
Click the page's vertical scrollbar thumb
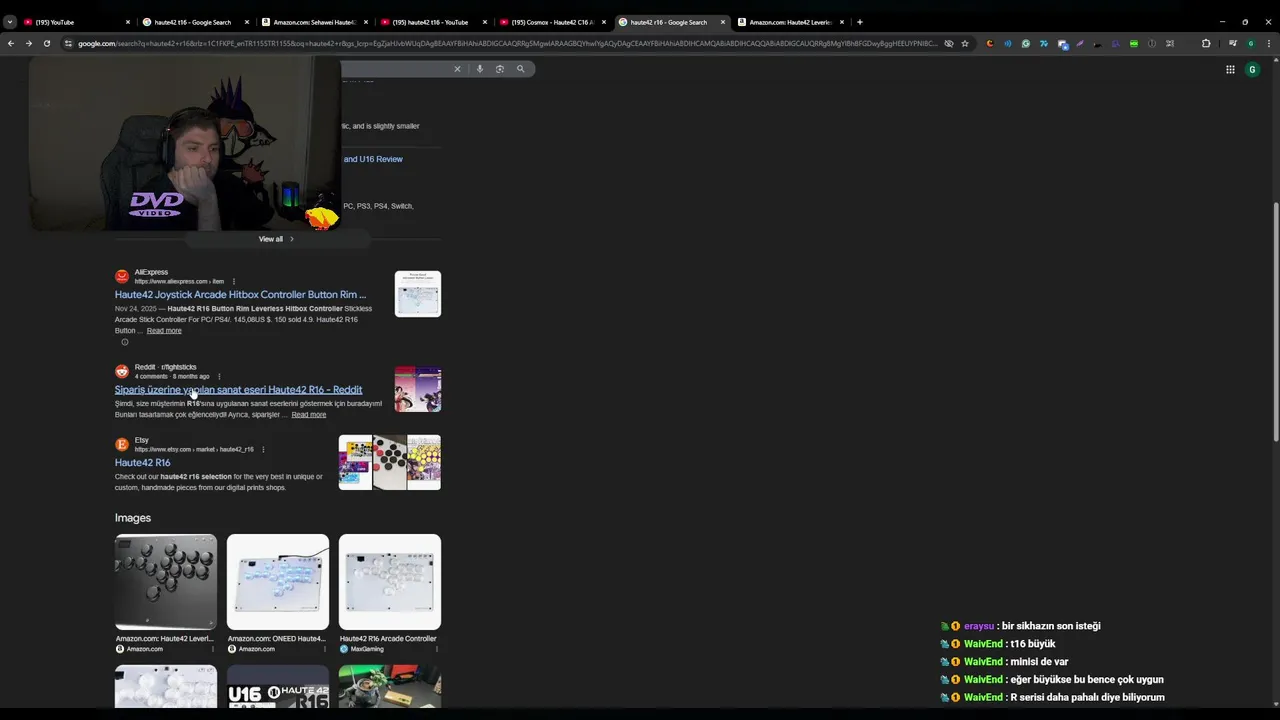(x=1275, y=320)
